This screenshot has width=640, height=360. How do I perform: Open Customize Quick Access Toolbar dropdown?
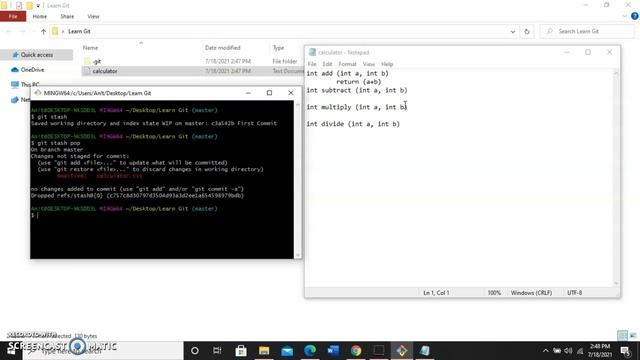(x=38, y=6)
